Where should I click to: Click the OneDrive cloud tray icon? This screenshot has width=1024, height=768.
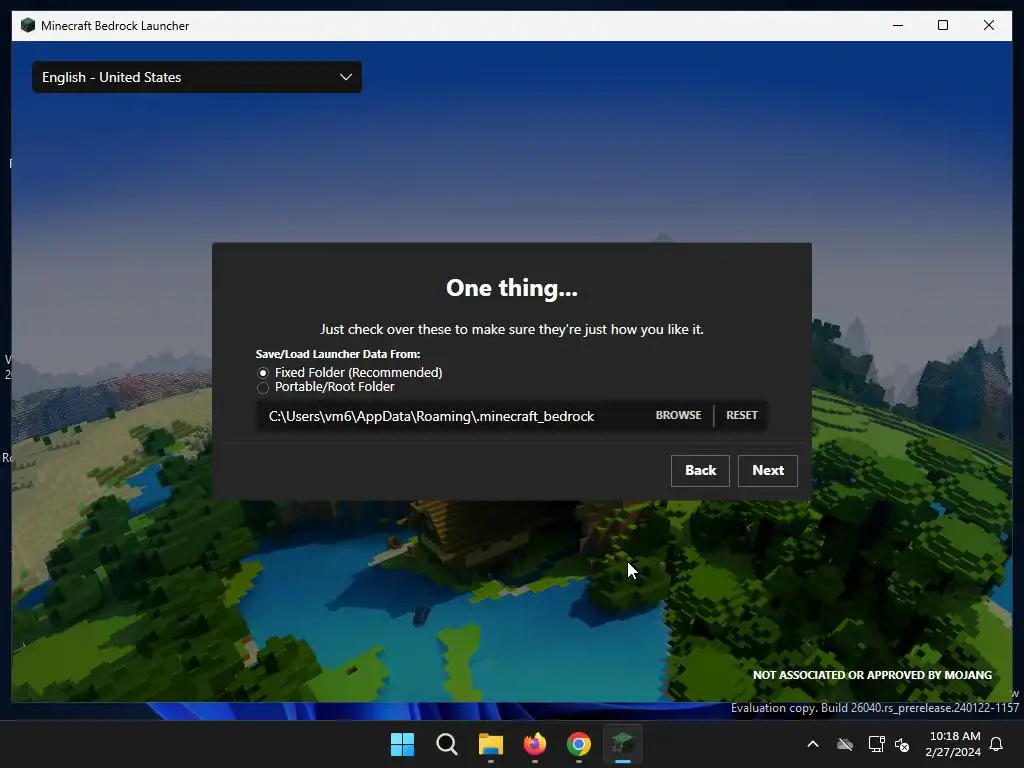pos(845,744)
